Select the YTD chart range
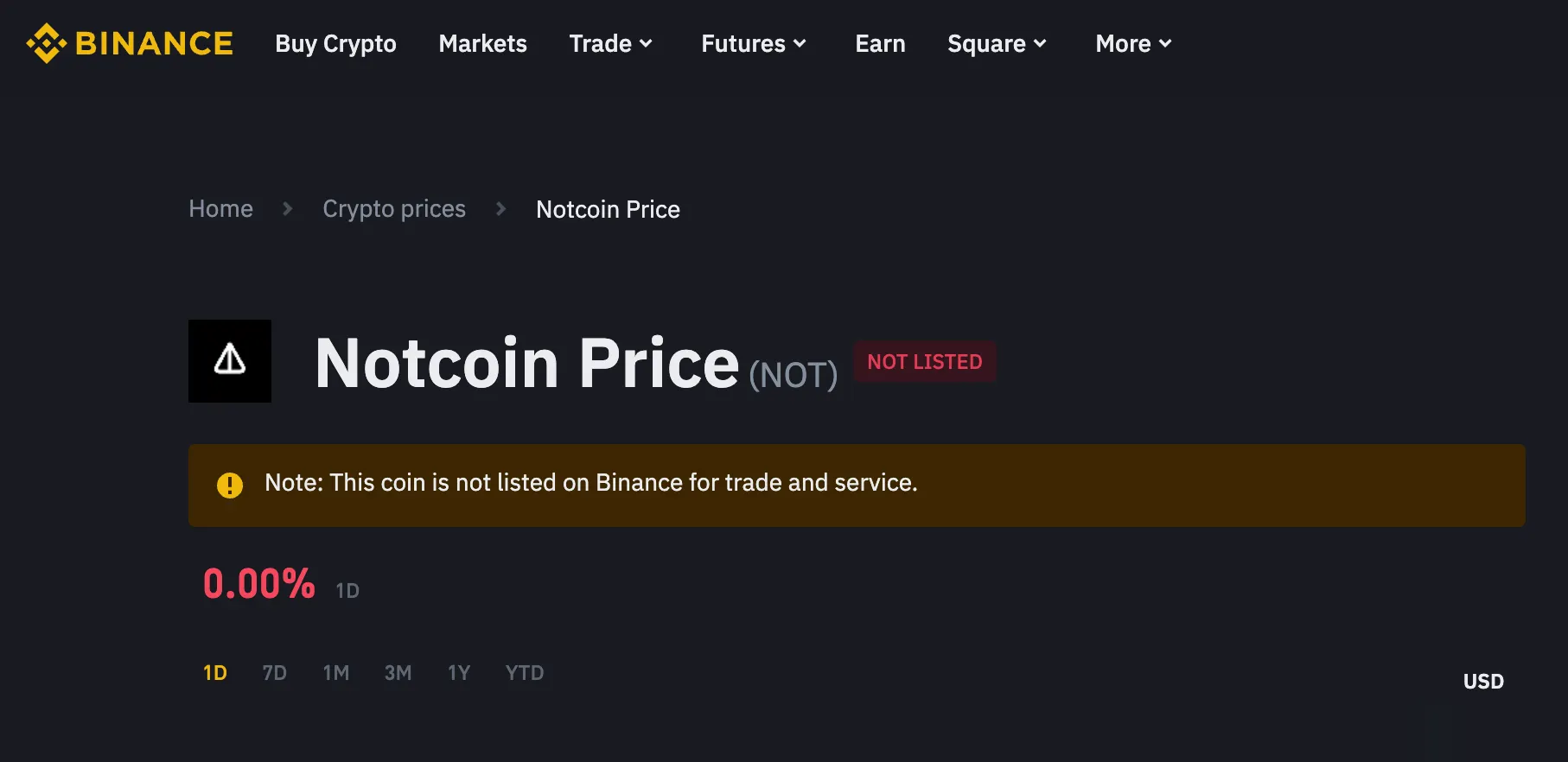Image resolution: width=1568 pixels, height=762 pixels. point(525,673)
